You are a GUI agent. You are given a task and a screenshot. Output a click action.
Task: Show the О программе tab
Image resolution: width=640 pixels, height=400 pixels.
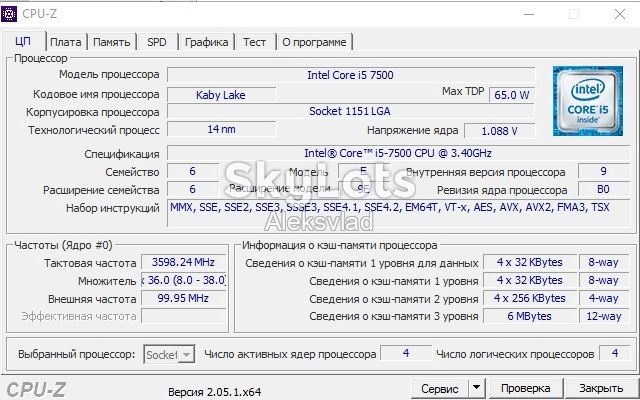[314, 42]
